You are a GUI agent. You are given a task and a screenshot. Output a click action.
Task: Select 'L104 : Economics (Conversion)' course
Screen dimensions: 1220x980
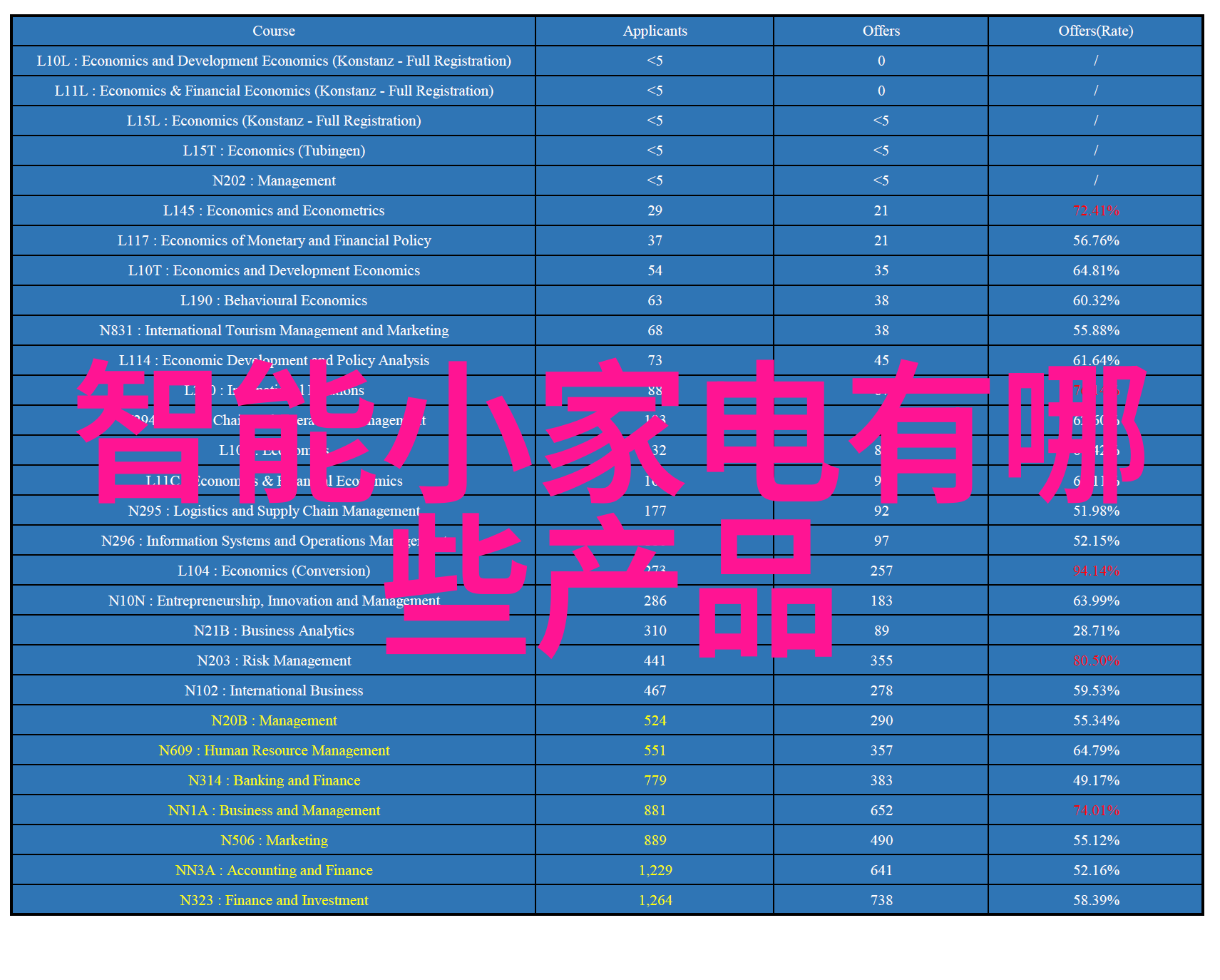click(274, 571)
